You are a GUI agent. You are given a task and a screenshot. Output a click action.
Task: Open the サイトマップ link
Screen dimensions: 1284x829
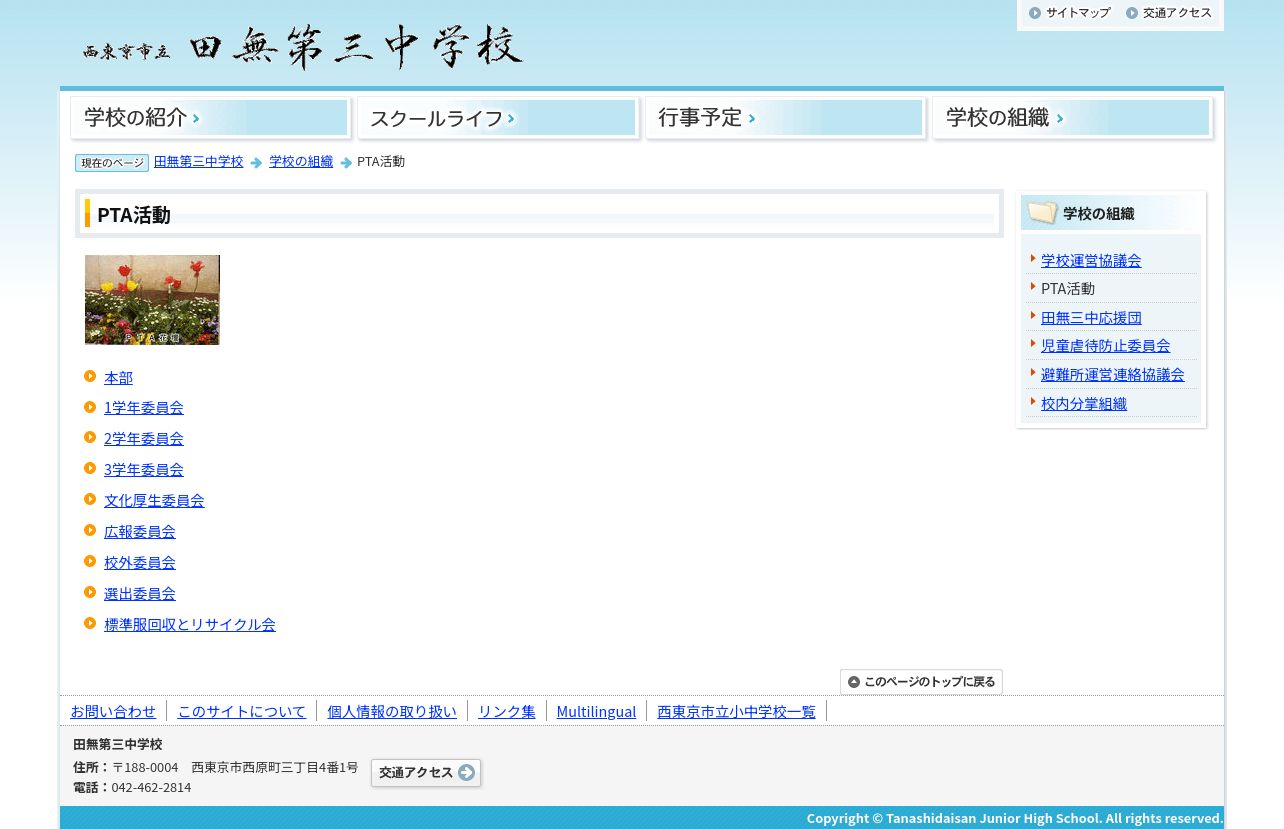click(1069, 13)
